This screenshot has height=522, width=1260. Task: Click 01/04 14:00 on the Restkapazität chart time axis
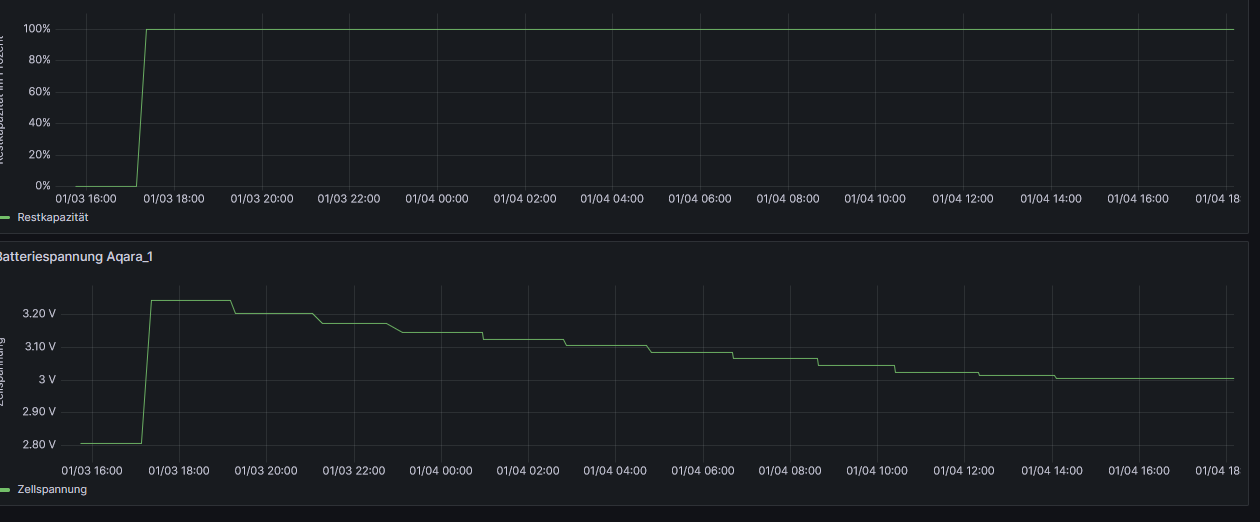point(1051,199)
